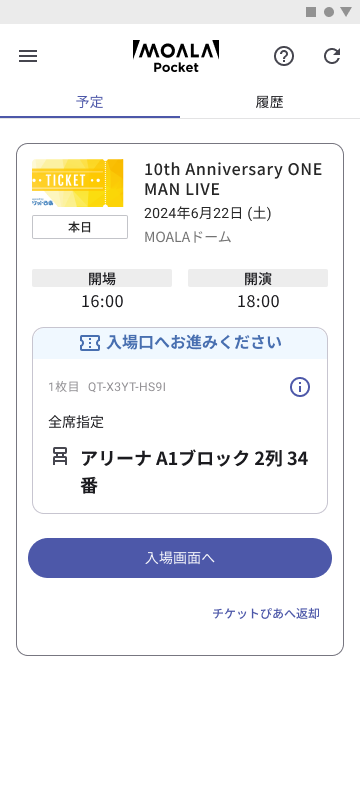Click ticket code QT-X3YT-HS9I
This screenshot has height=800, width=360.
127,387
